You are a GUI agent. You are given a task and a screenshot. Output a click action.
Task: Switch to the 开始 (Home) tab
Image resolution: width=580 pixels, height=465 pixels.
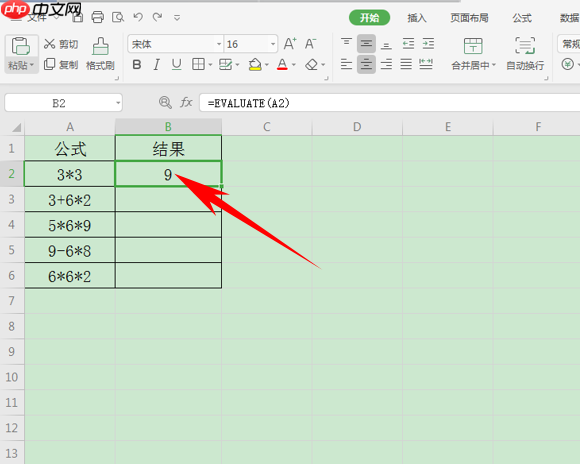369,17
